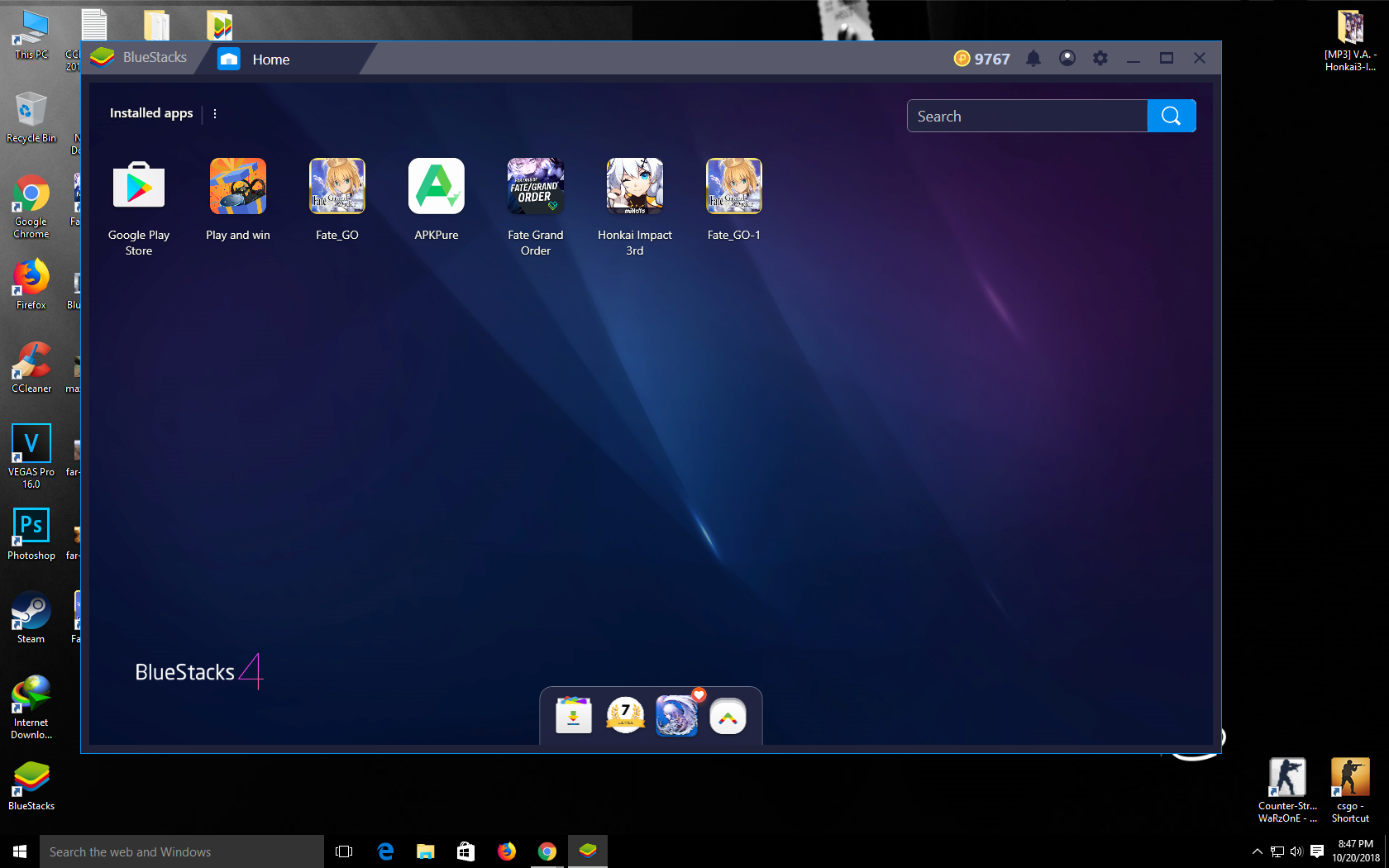The height and width of the screenshot is (868, 1389).
Task: Select Google Chrome desktop shortcut
Action: (x=31, y=207)
